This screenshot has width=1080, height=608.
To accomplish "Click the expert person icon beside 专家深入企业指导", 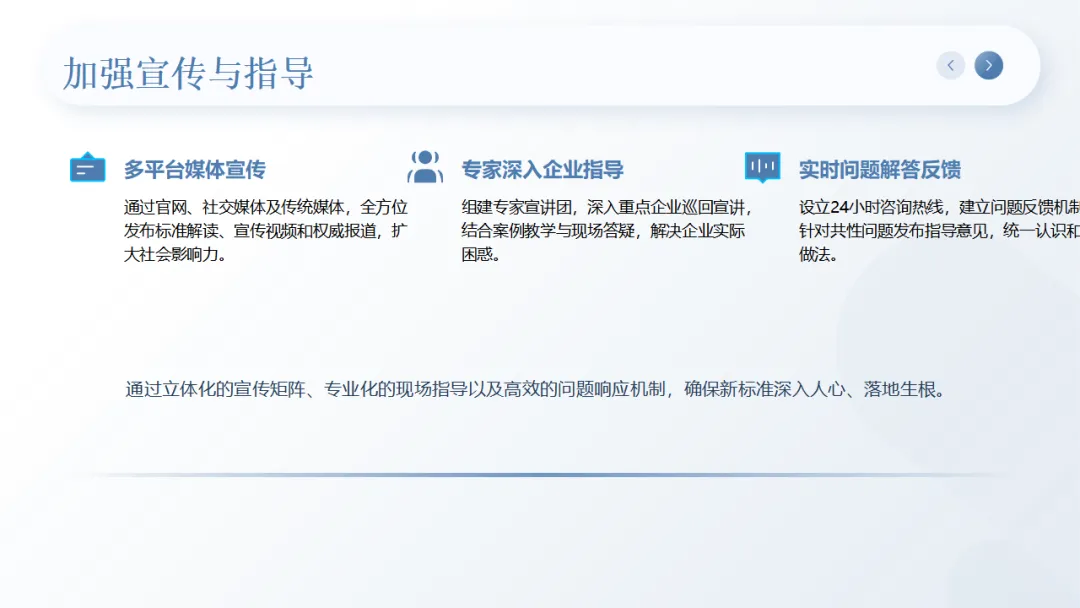I will 425,167.
